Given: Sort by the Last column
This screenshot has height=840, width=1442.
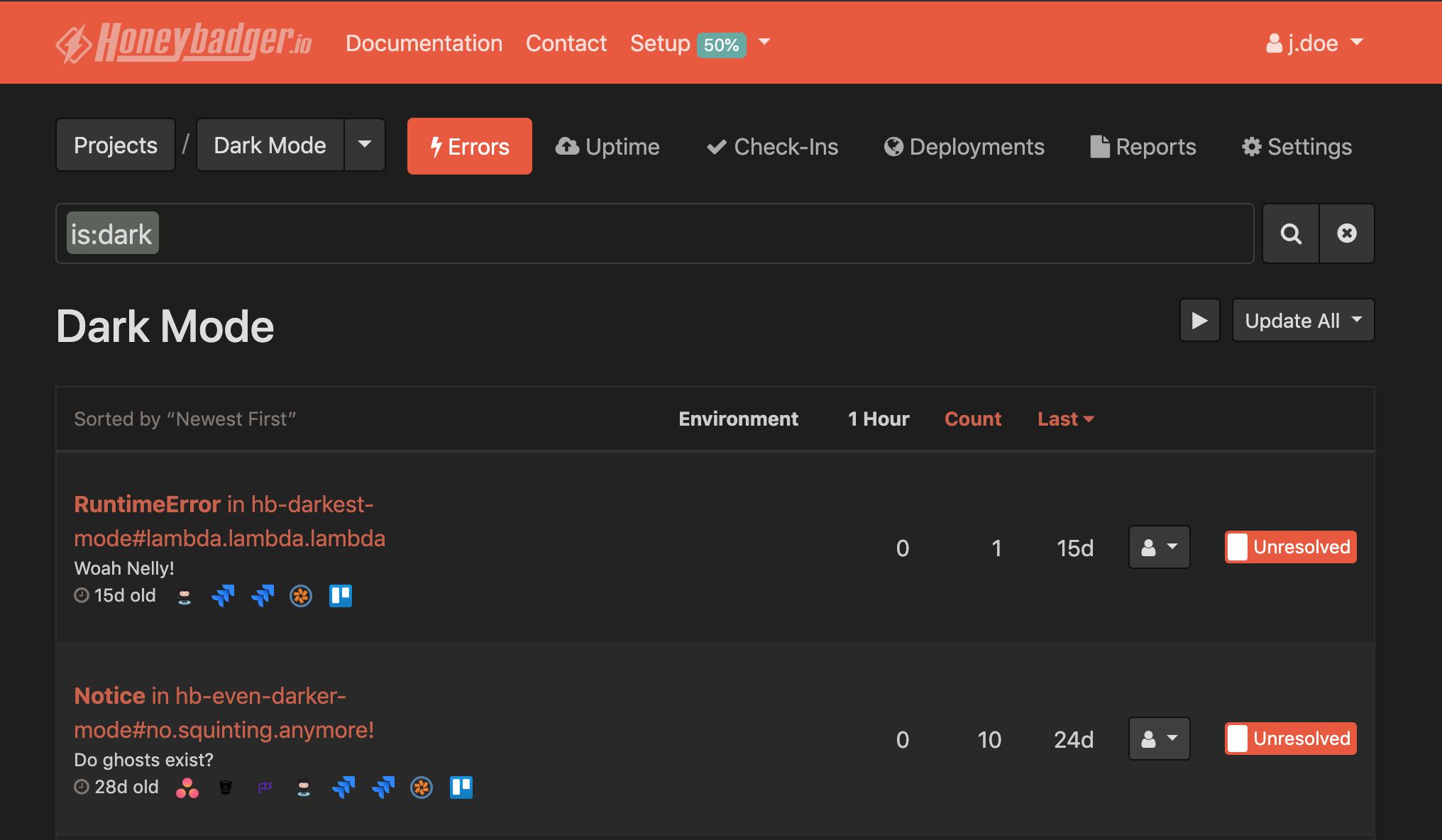Looking at the screenshot, I should click(x=1065, y=419).
